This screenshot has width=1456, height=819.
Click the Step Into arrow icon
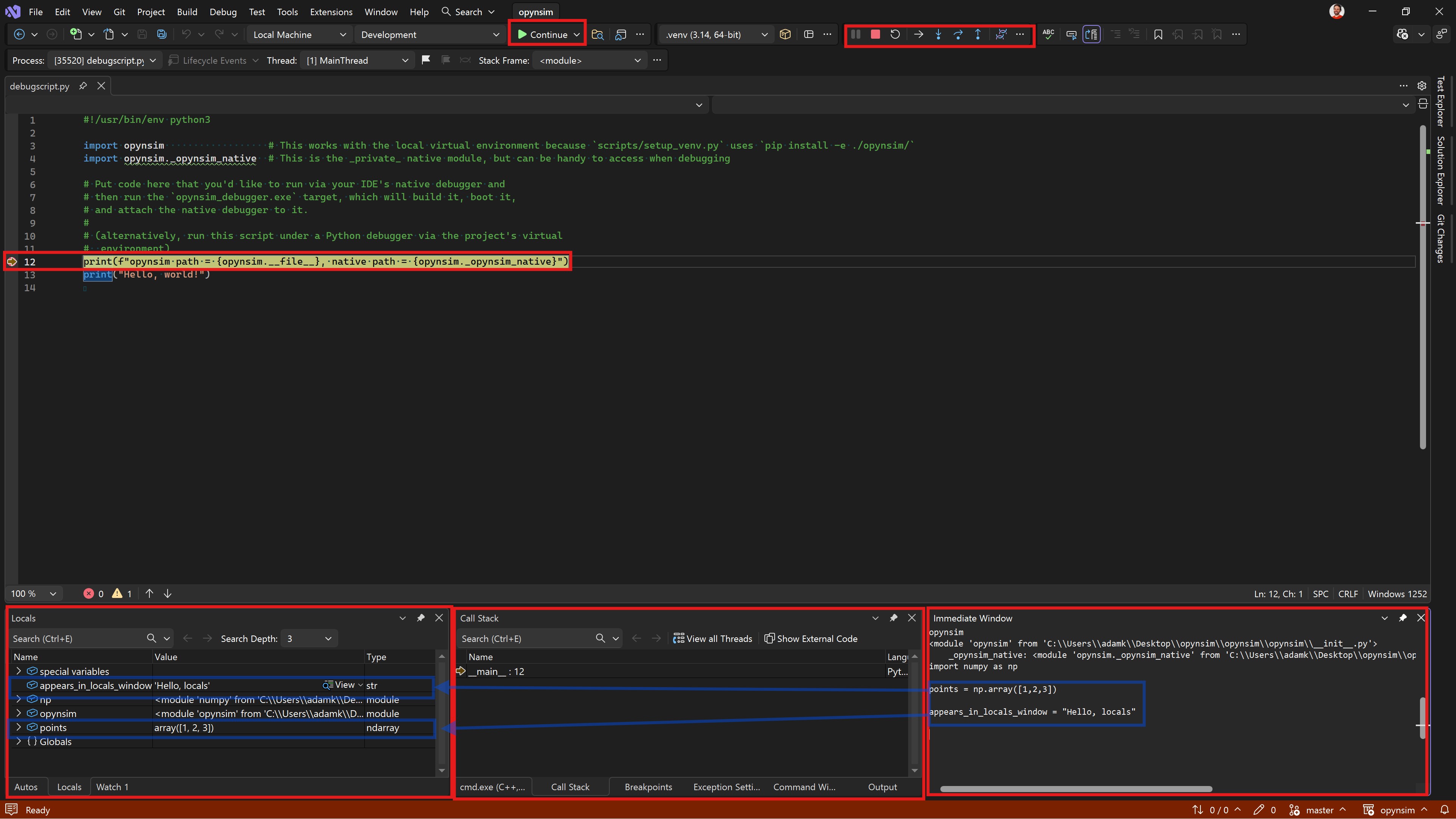pyautogui.click(x=938, y=35)
